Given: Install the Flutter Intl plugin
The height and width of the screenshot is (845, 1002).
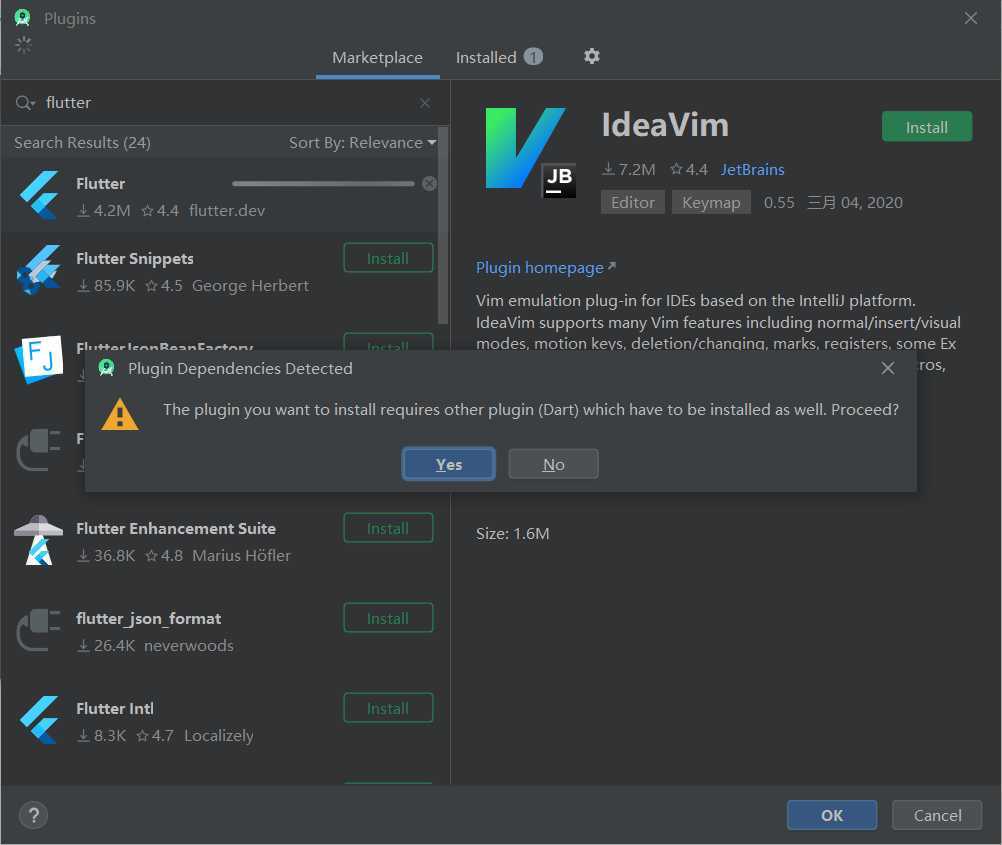Looking at the screenshot, I should (x=388, y=708).
